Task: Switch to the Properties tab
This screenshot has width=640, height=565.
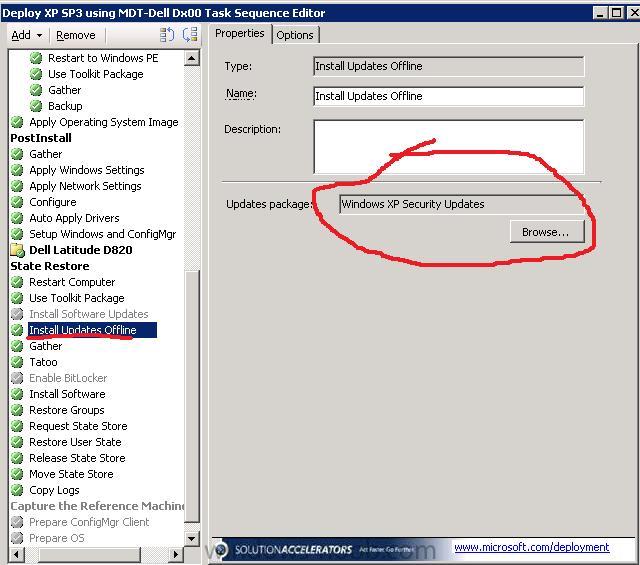Action: click(x=240, y=33)
